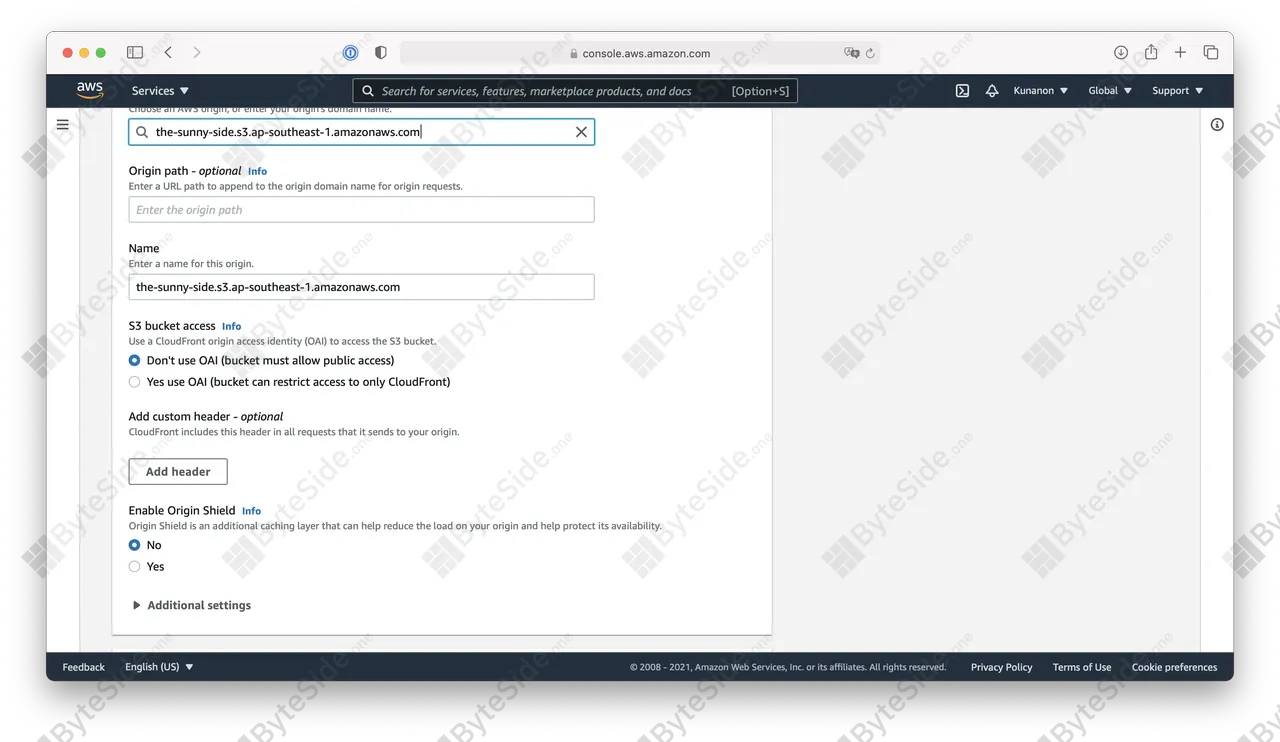Open the Privacy Policy link
1280x742 pixels.
pyautogui.click(x=1001, y=667)
